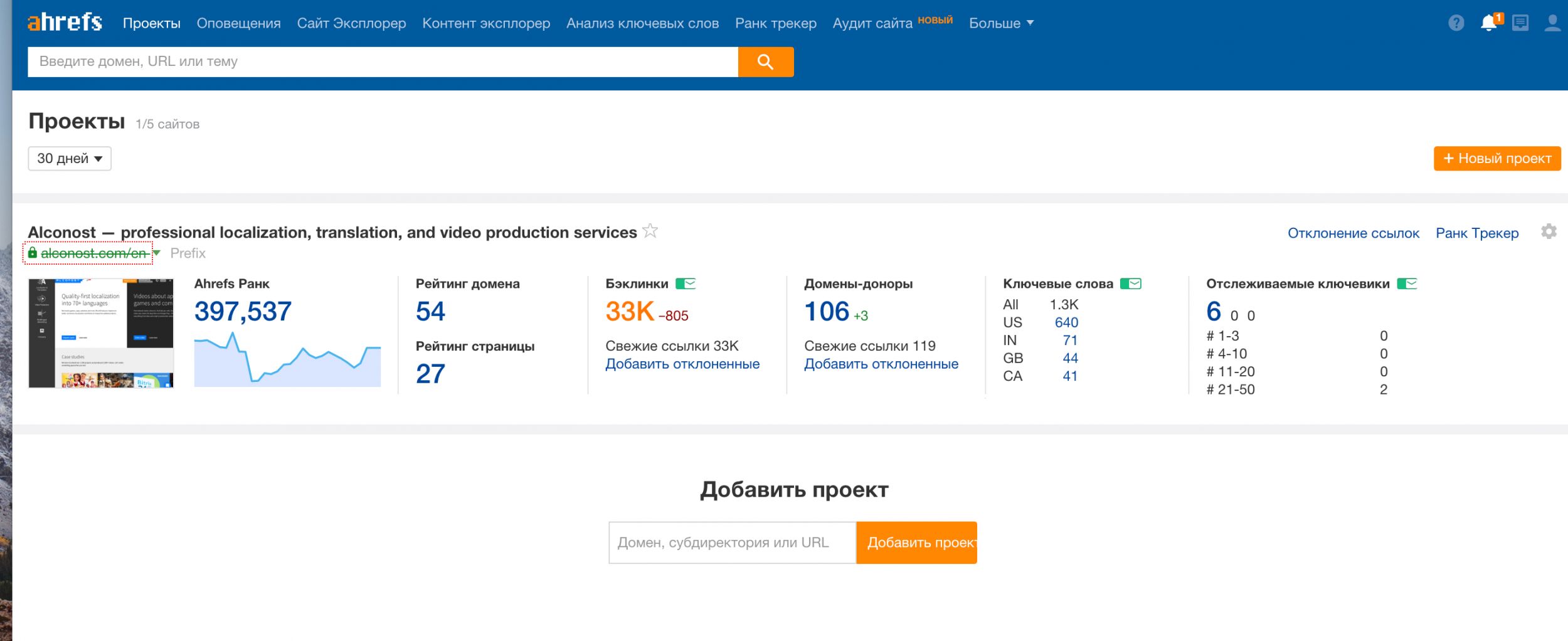Click the Alconost project title
The image size is (1568, 641).
[x=332, y=232]
